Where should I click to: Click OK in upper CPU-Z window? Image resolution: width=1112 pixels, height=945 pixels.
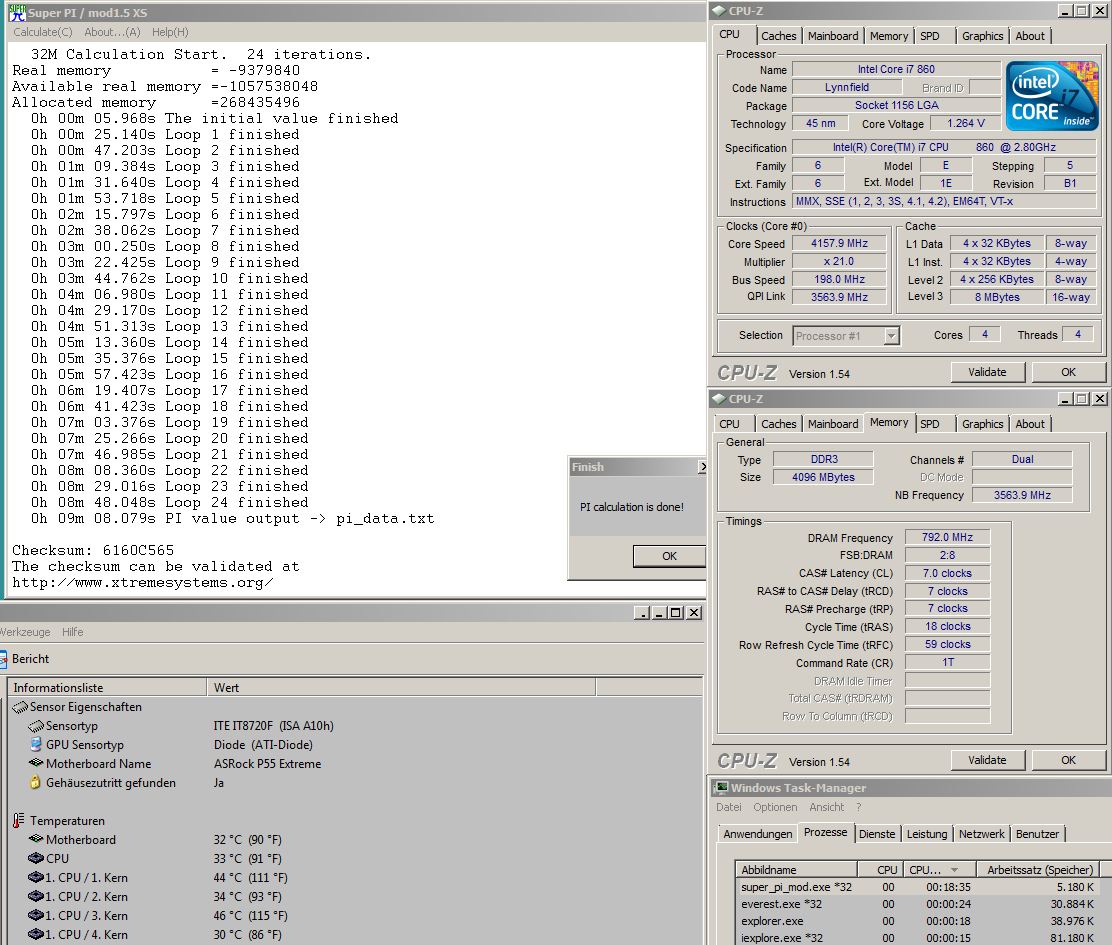[1068, 372]
